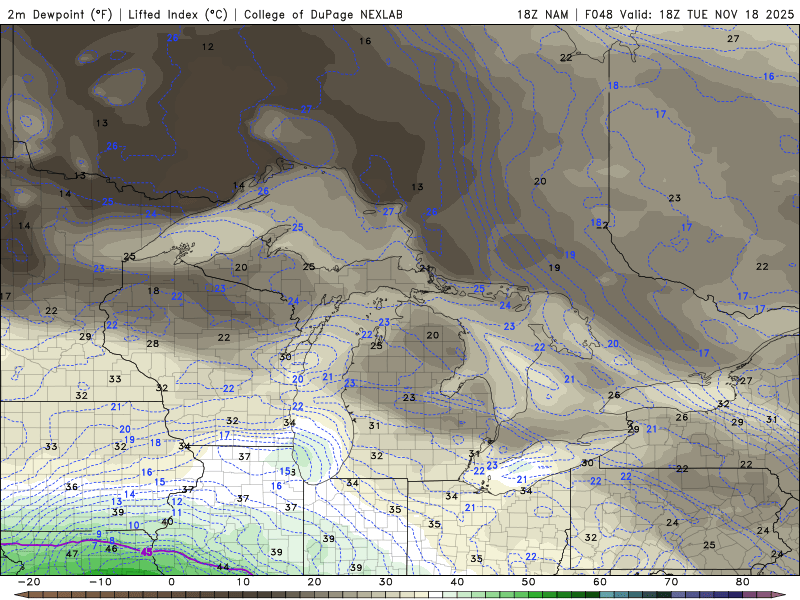Viewport: 800px width, 600px height.
Task: Click the blue "7" lifted index label
Action: [95, 545]
